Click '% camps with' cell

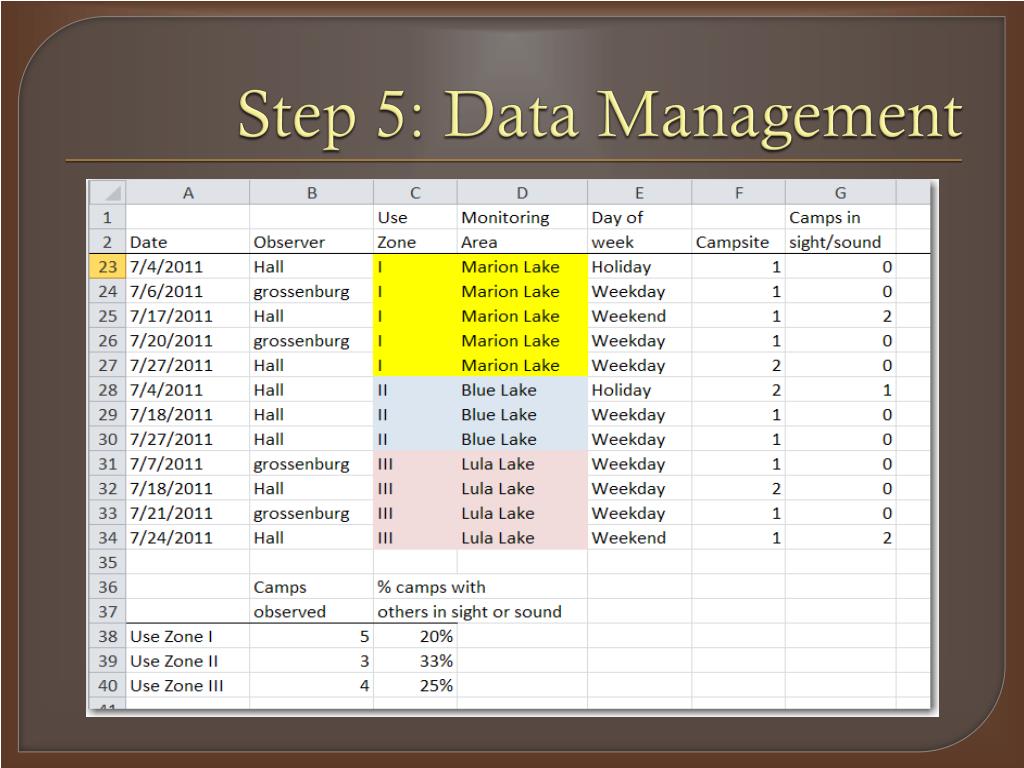click(x=431, y=587)
